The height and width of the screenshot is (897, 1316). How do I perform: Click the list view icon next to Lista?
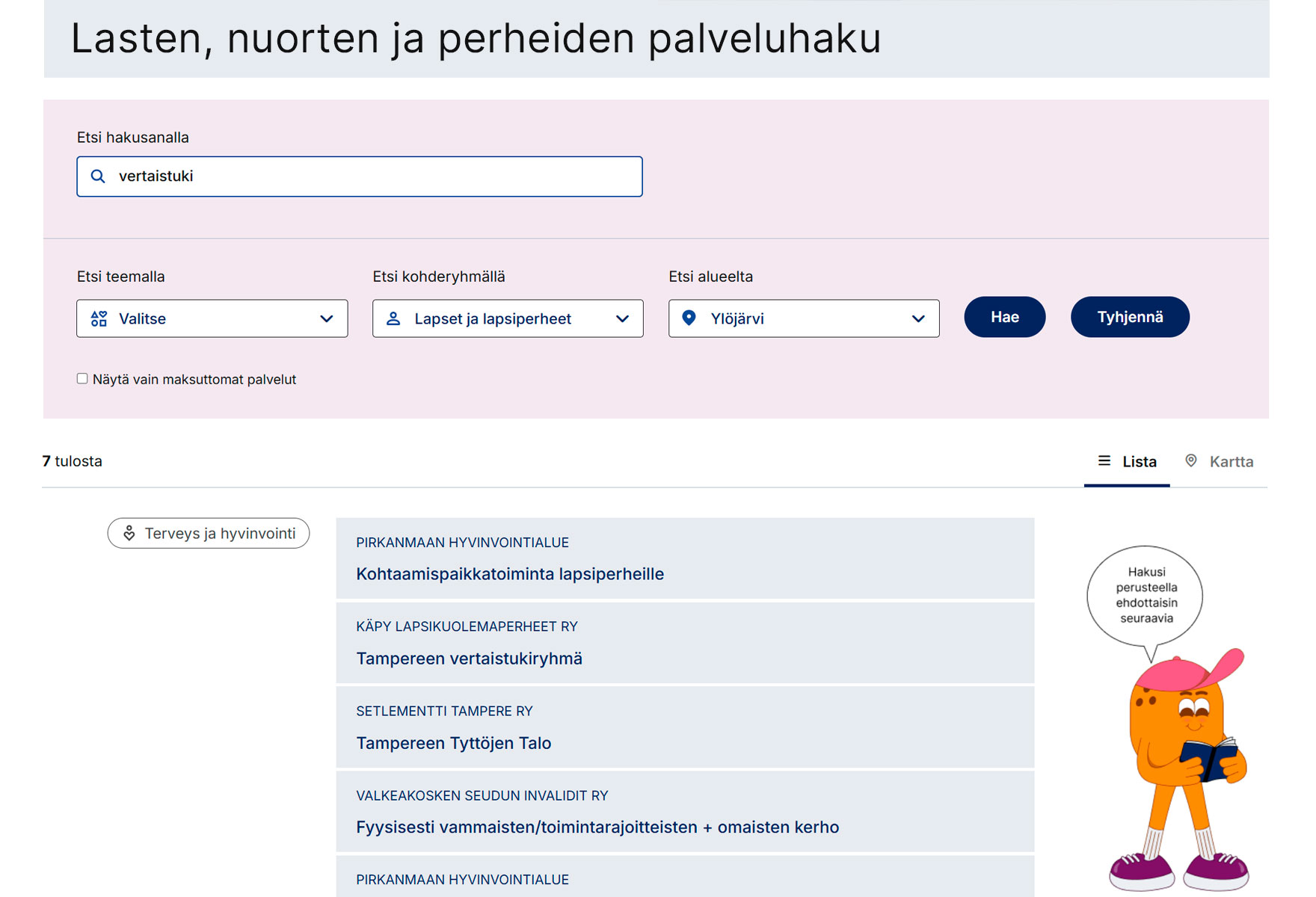pos(1104,461)
